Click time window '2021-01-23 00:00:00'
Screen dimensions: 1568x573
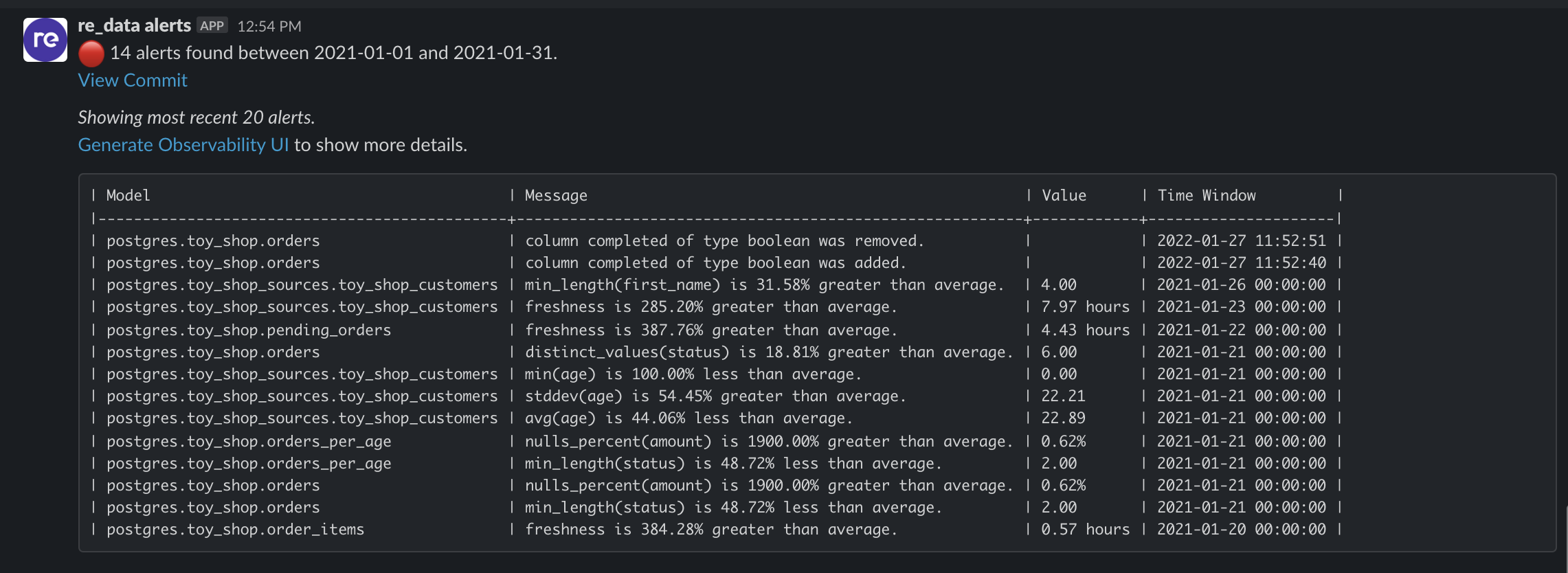pyautogui.click(x=1242, y=307)
